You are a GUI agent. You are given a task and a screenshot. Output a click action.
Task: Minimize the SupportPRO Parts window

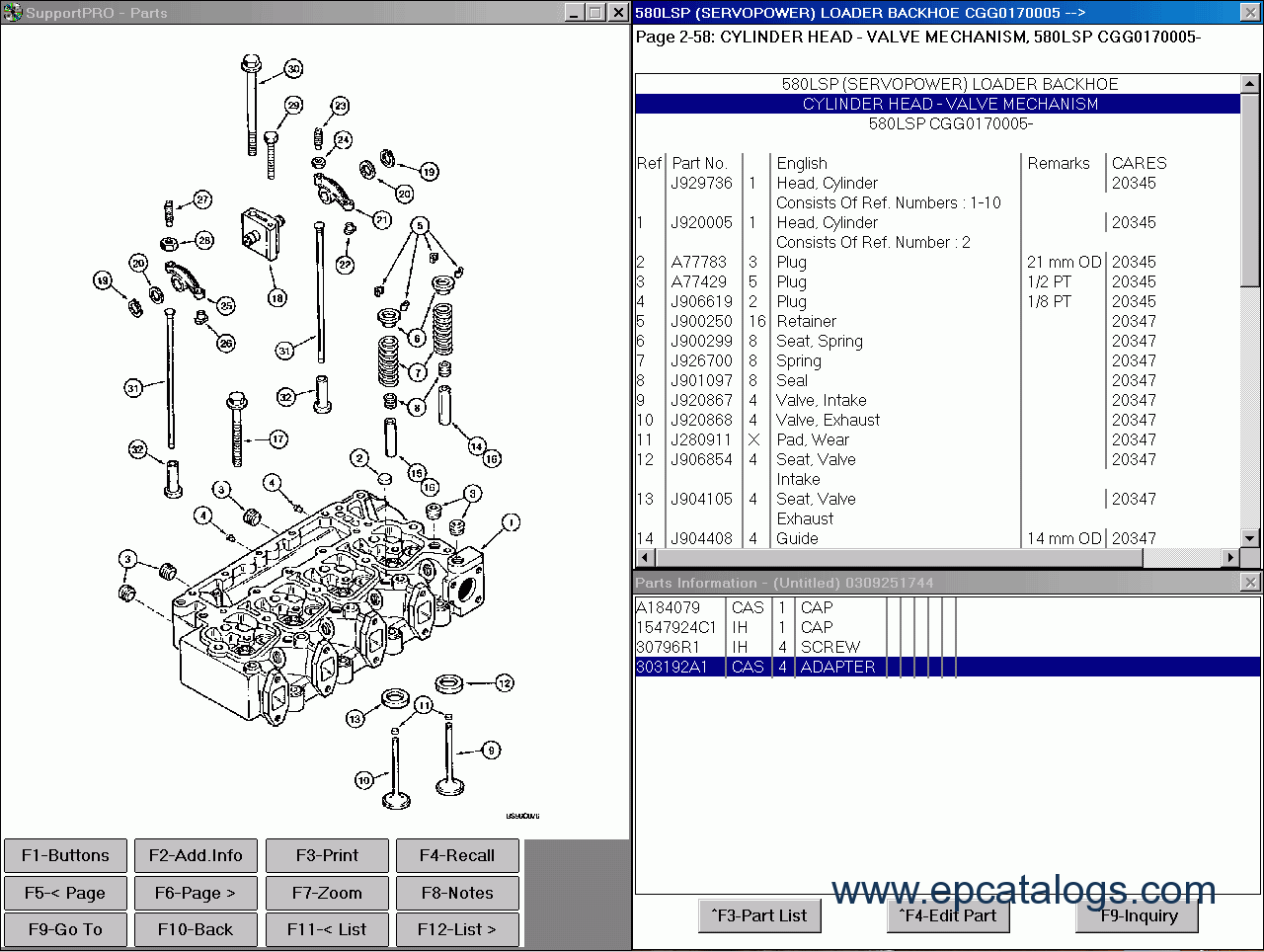click(575, 12)
